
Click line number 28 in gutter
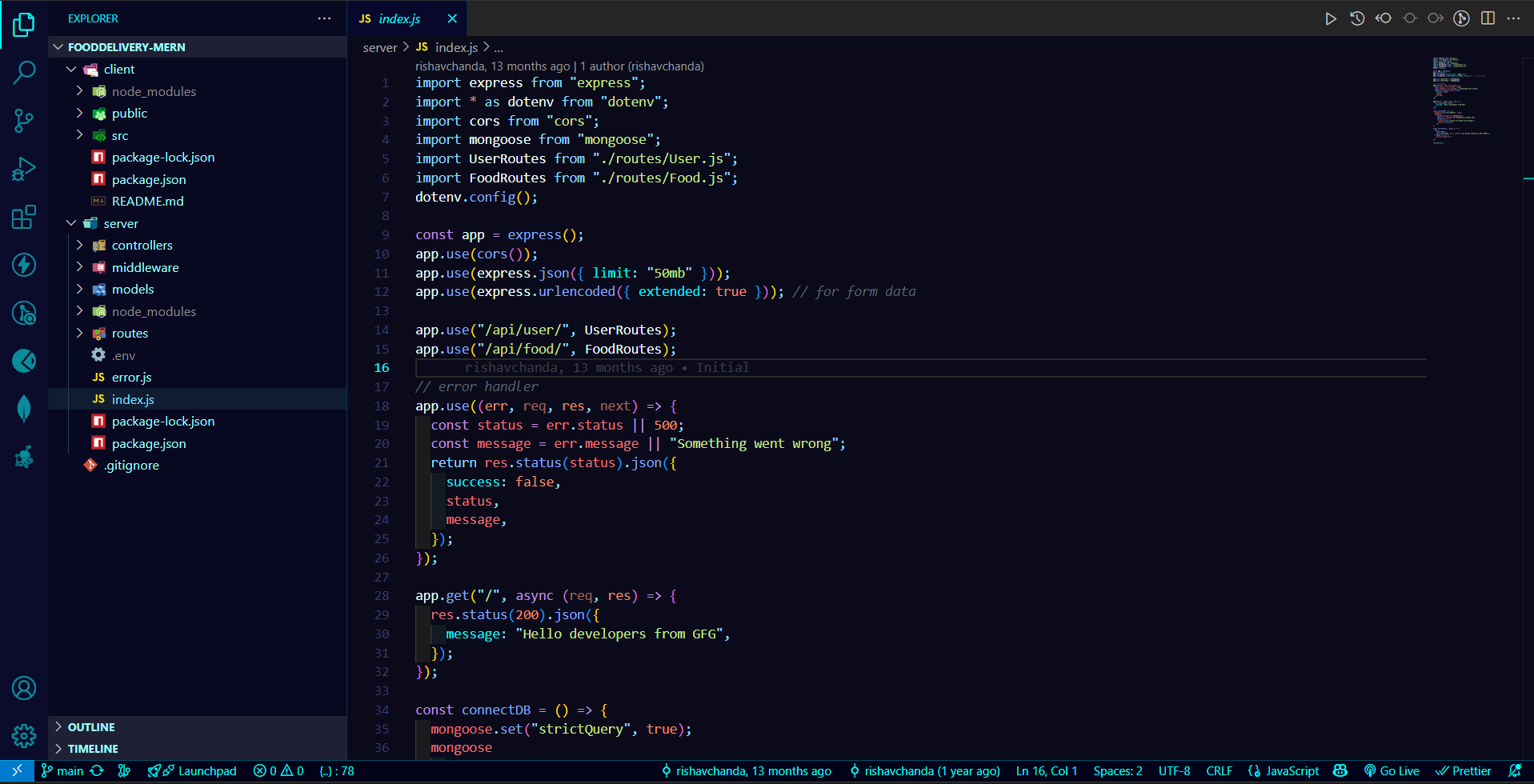click(382, 596)
